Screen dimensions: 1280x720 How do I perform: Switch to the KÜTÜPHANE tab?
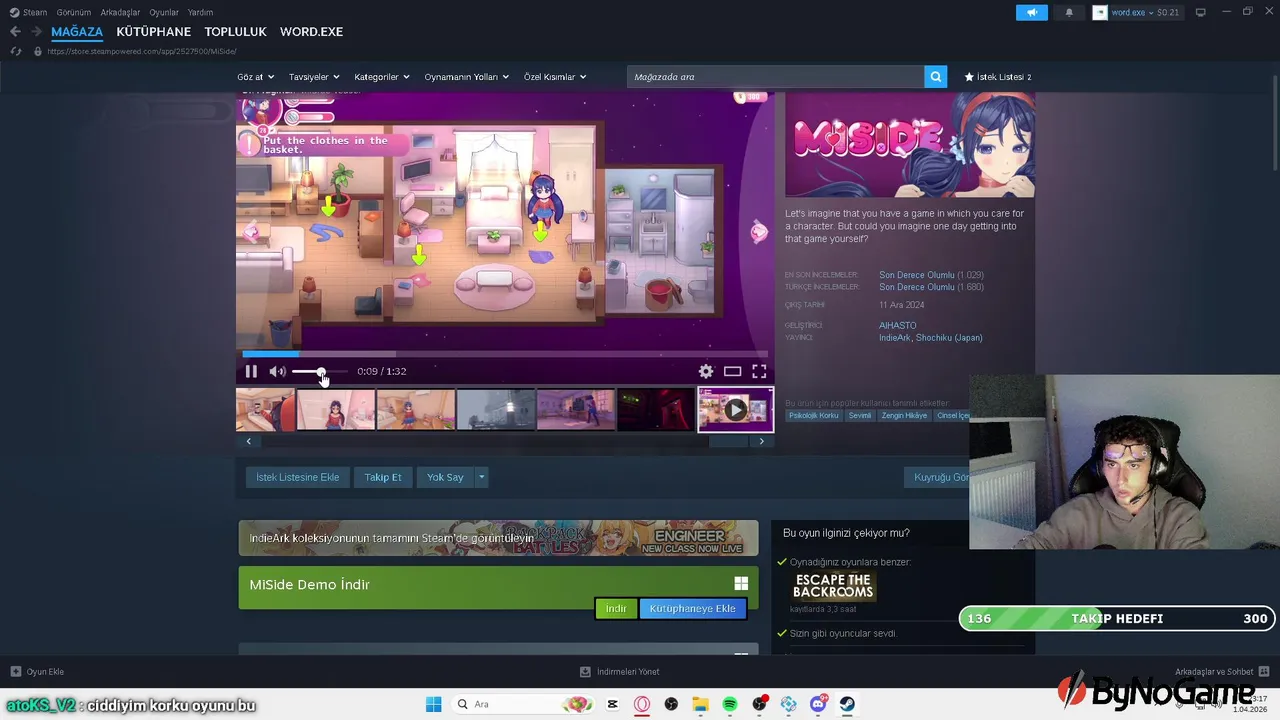(153, 32)
